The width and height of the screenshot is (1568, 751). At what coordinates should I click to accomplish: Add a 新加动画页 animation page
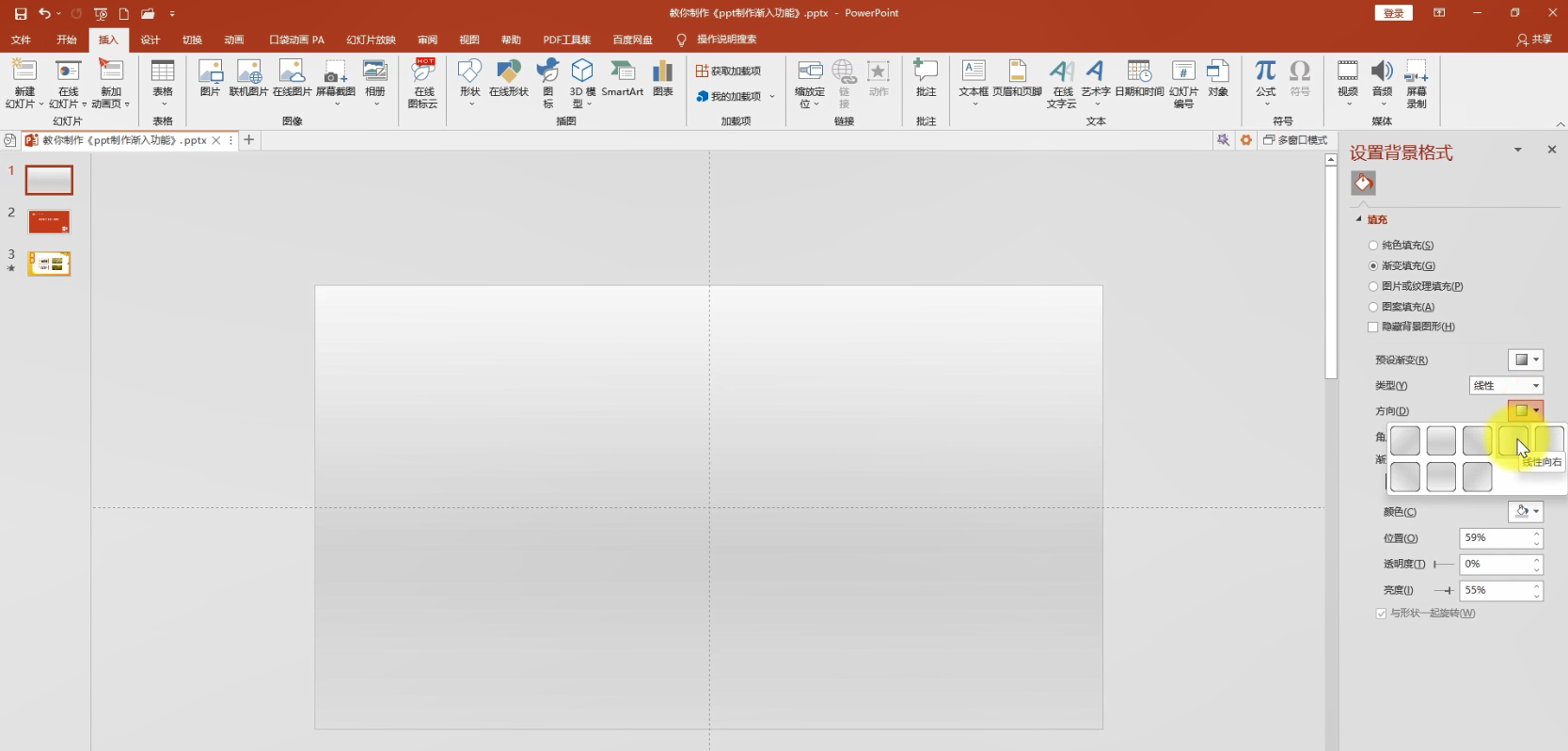click(111, 84)
